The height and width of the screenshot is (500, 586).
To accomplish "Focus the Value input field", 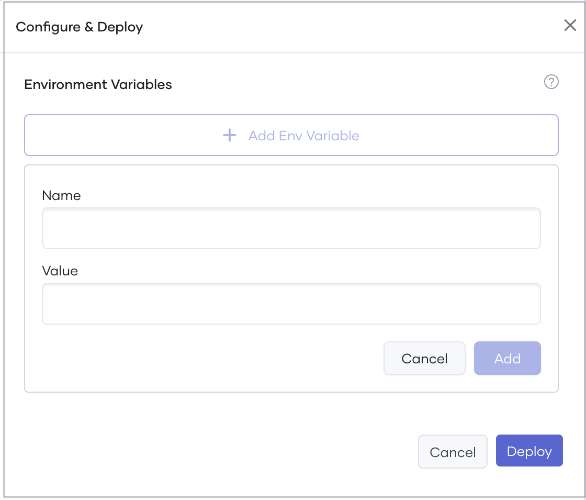I will point(291,303).
